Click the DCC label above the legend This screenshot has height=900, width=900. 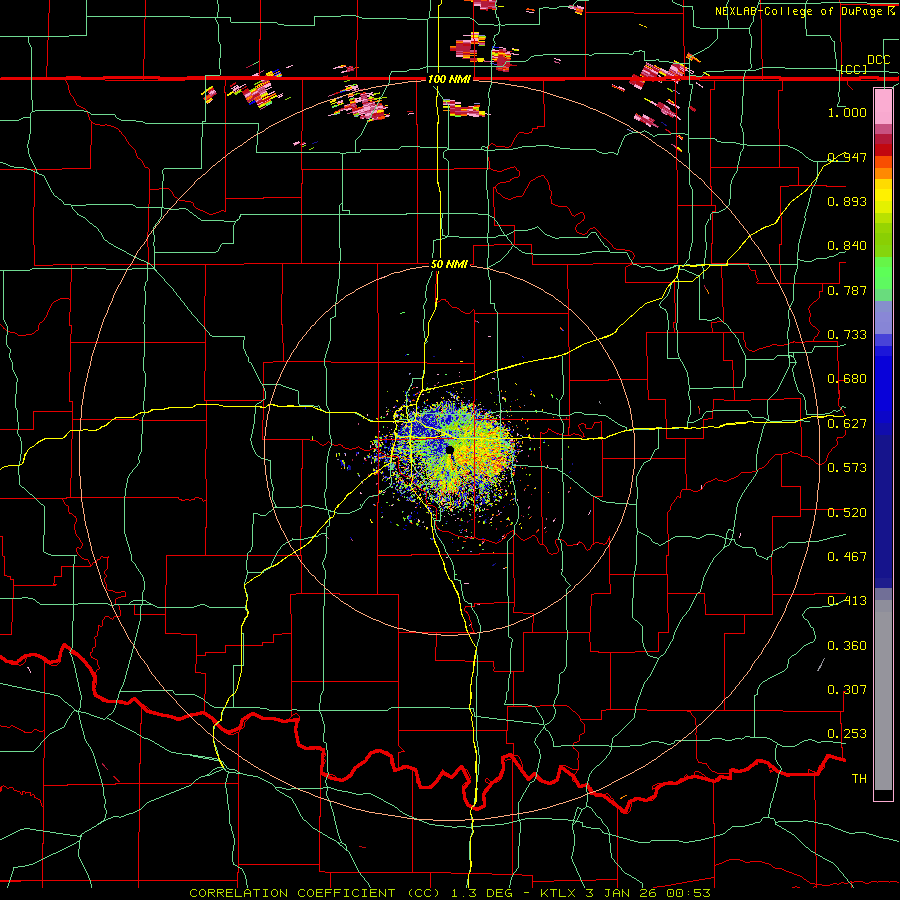878,60
